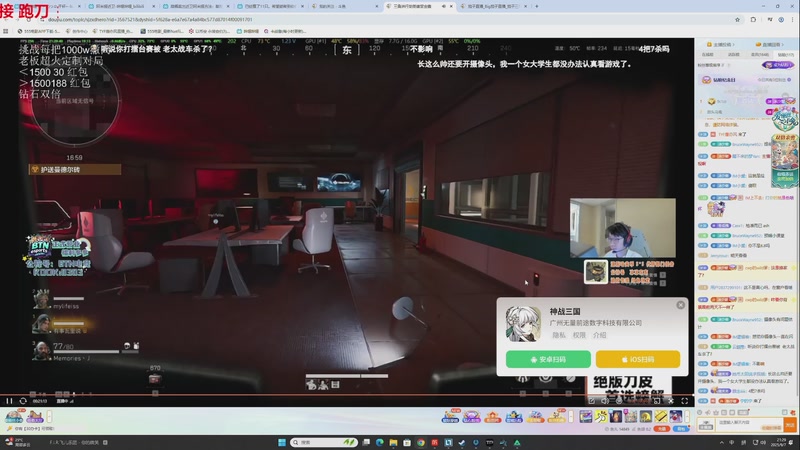Click the browser address bar URL
Screen dimensions: 800x450
pos(150,19)
